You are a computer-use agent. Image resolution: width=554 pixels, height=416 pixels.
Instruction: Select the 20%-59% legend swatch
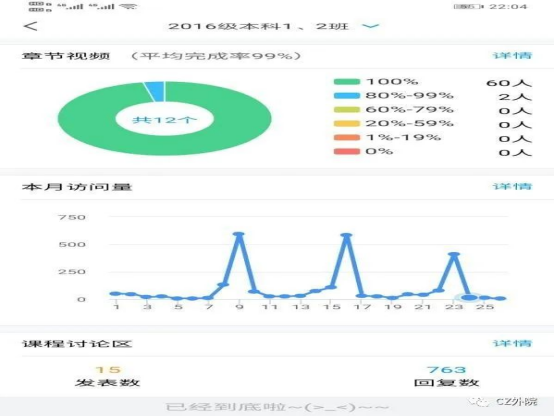[x=347, y=123]
